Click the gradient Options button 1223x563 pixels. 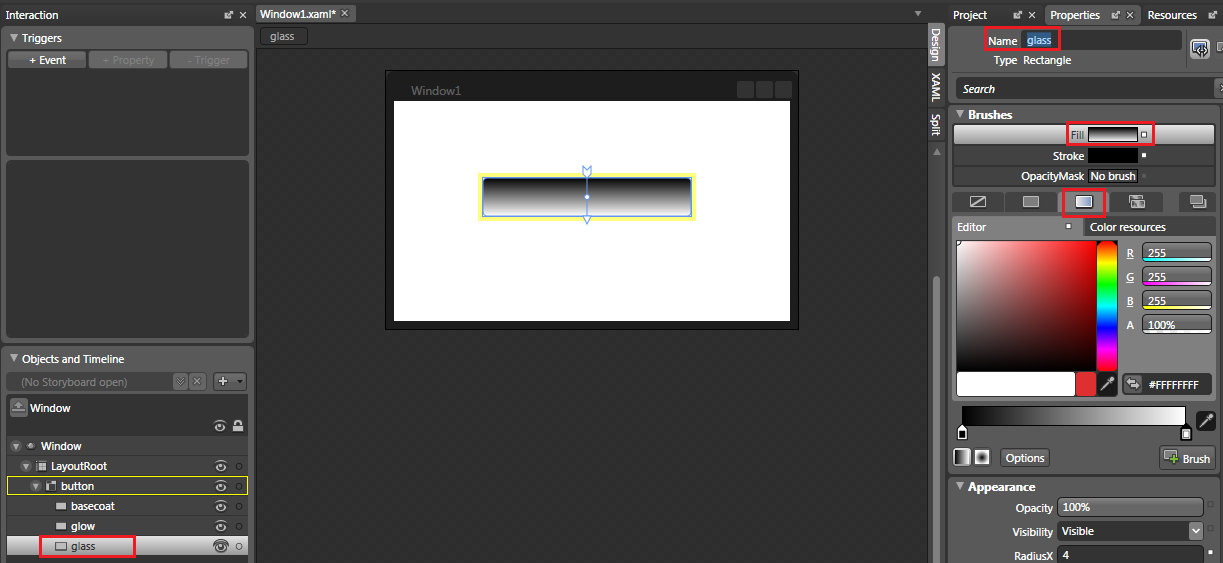coord(1024,458)
